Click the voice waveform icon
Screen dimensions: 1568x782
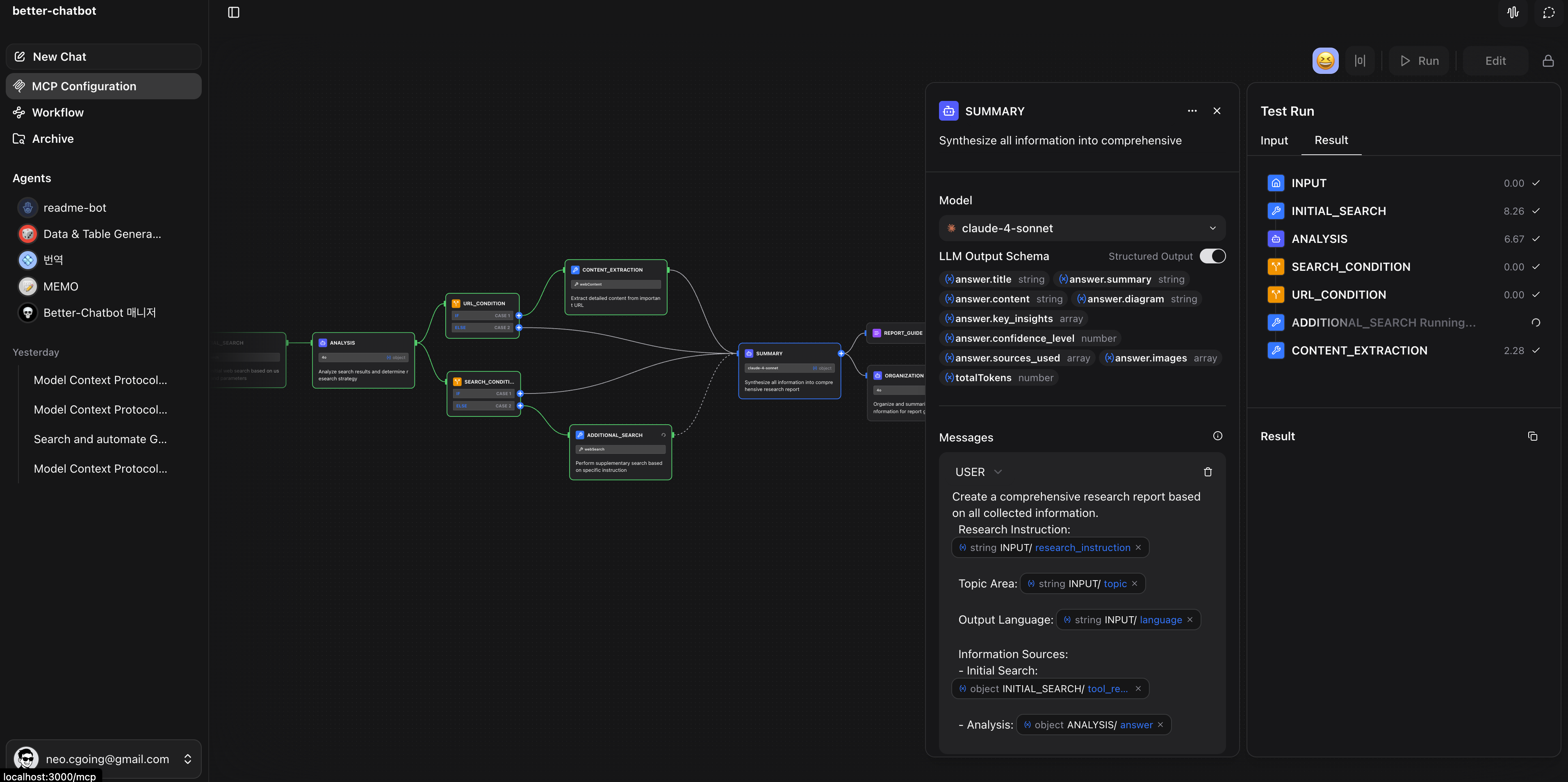1513,13
